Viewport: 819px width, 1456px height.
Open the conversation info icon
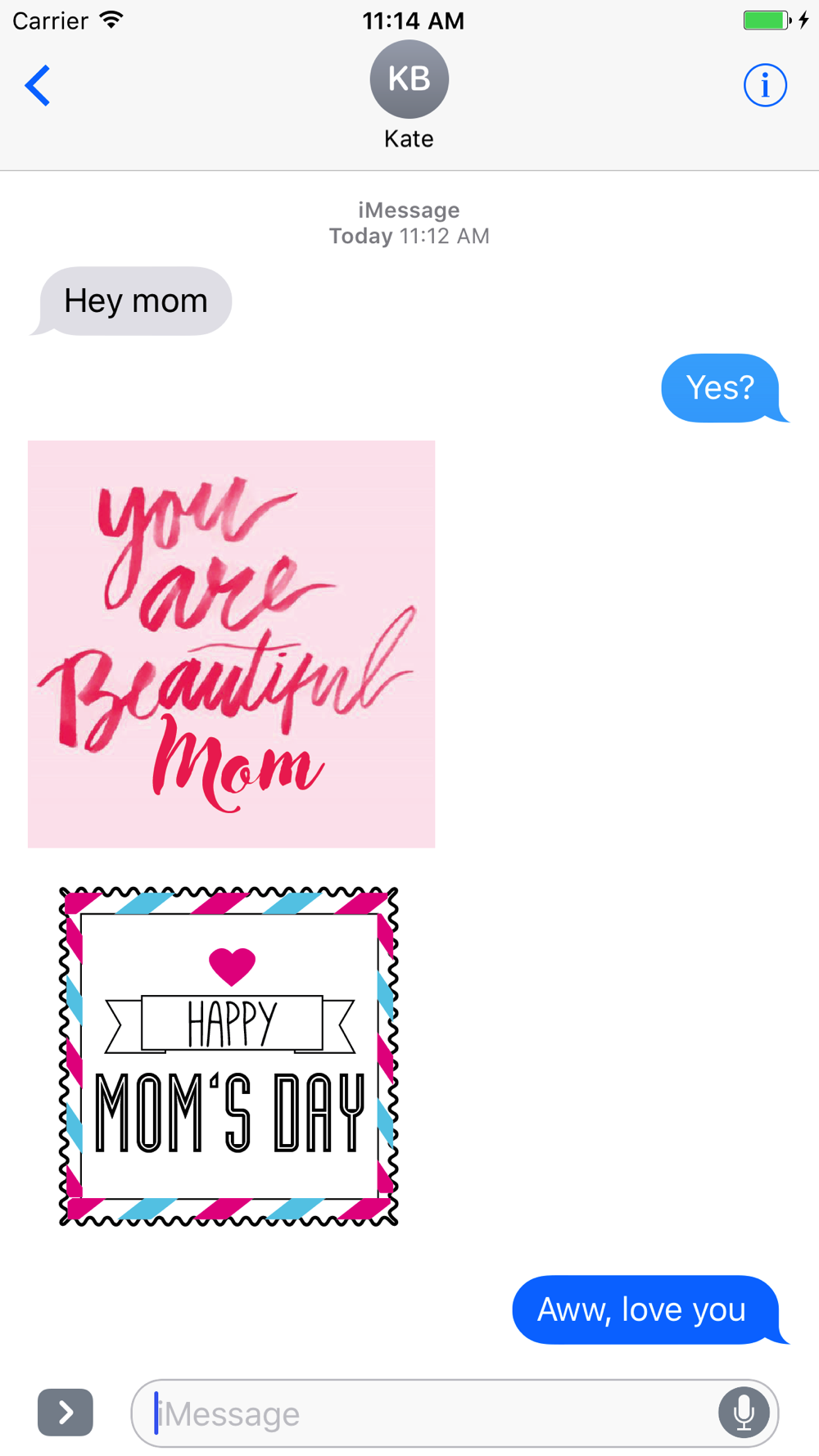pyautogui.click(x=765, y=85)
